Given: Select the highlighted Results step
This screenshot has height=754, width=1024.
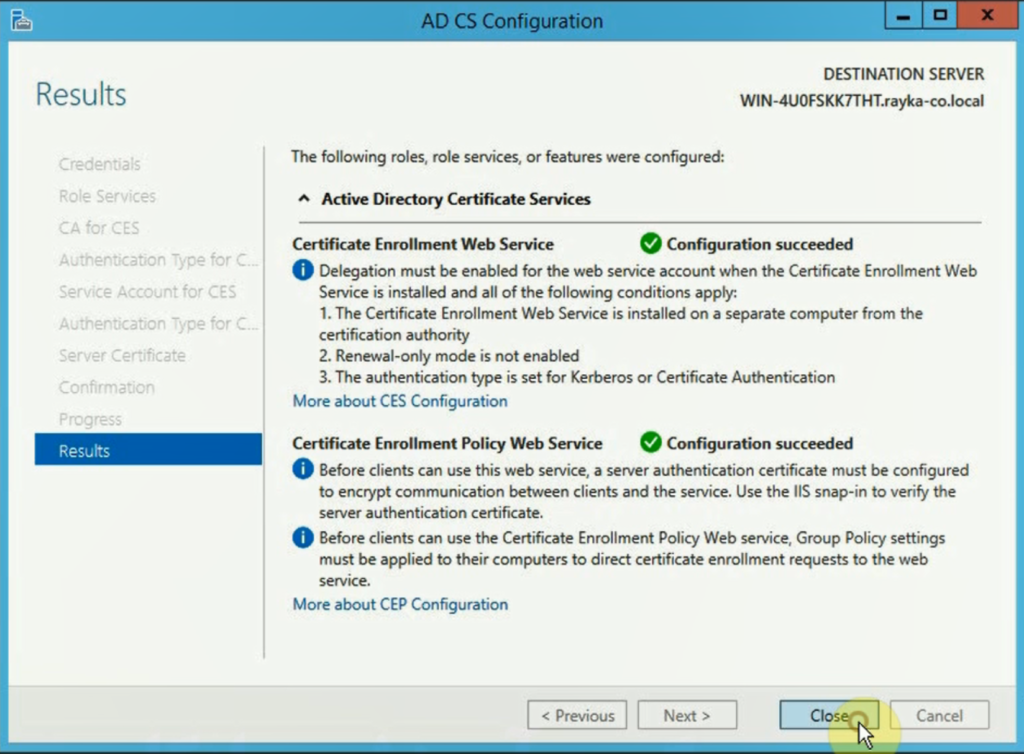Looking at the screenshot, I should point(148,449).
